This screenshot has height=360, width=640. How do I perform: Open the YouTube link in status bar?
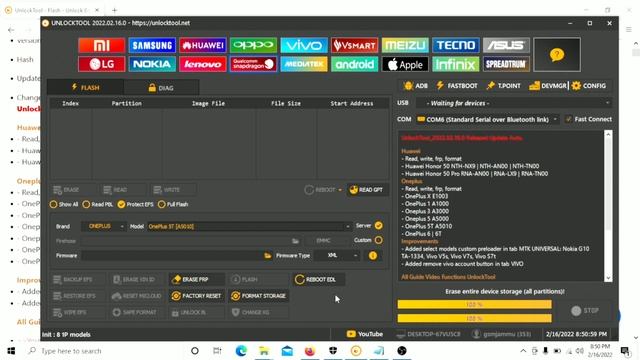(364, 334)
